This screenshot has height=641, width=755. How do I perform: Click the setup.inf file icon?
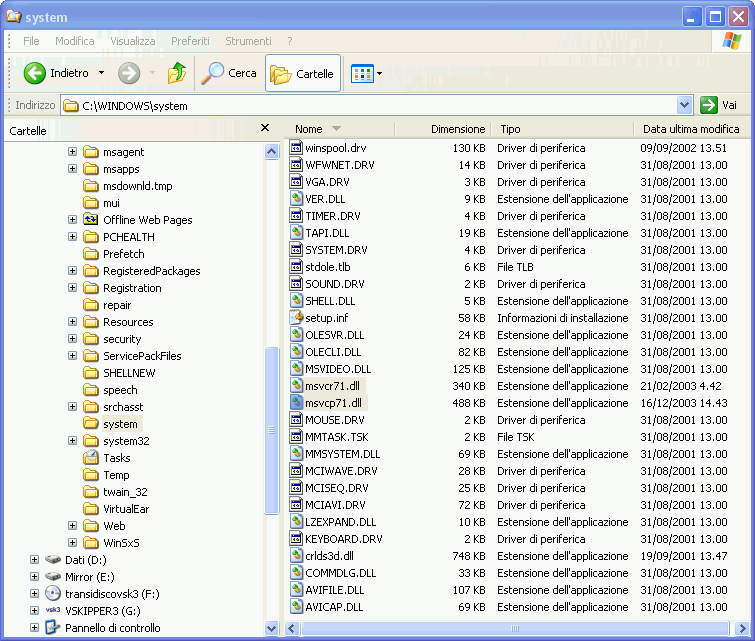point(296,317)
